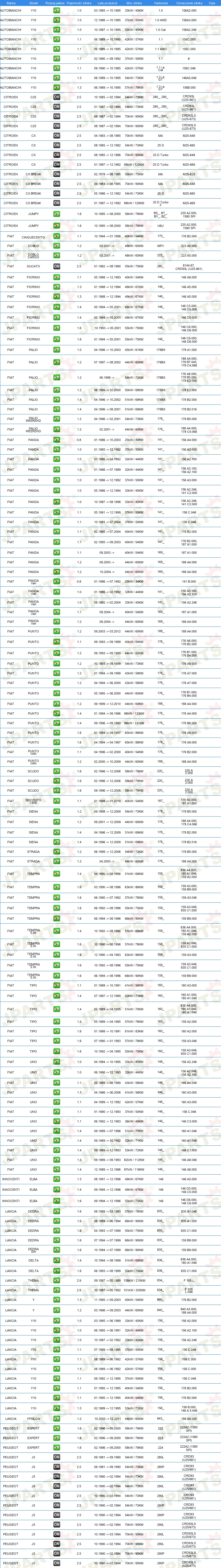Click the fuel icon in the Autobianchi 146A5.046 row
The width and height of the screenshot is (221, 1568).
[x=57, y=78]
